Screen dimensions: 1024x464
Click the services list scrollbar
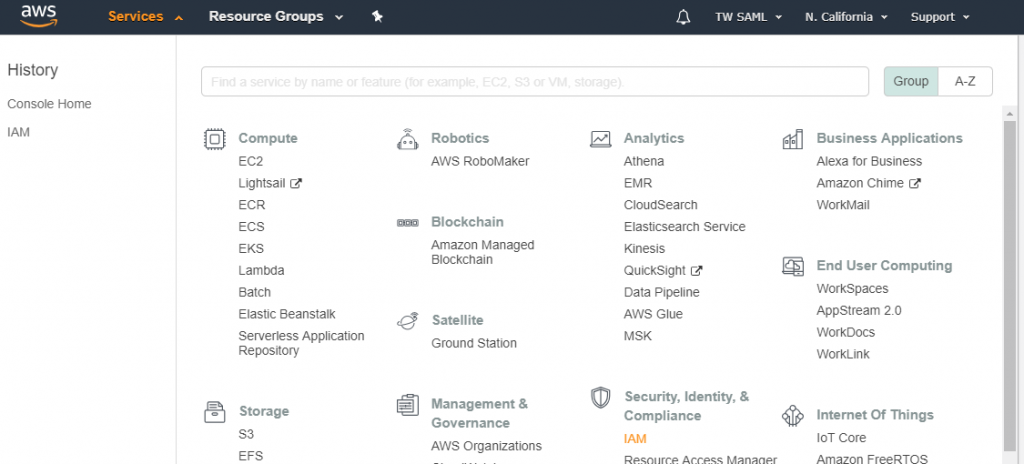pos(1009,284)
